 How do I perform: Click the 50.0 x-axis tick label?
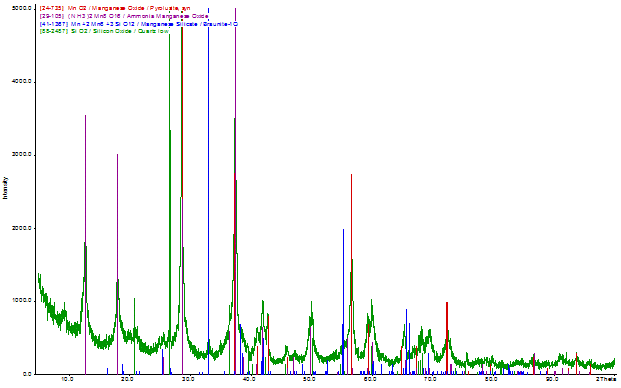click(x=309, y=380)
